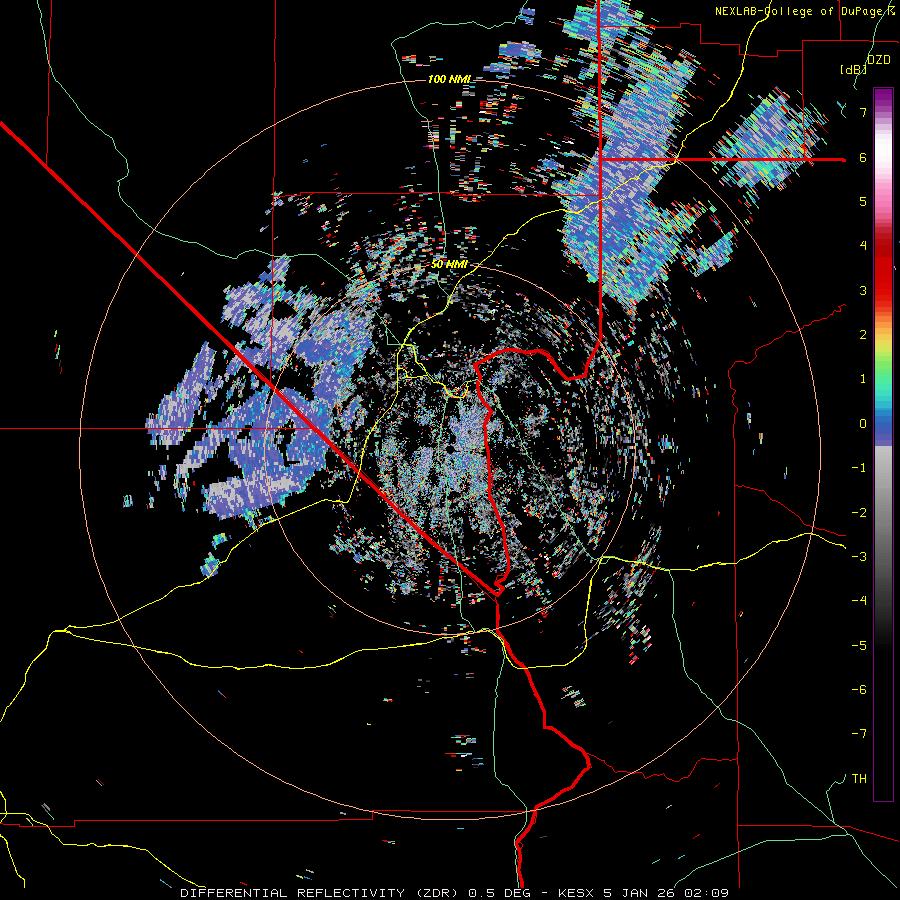Click the "50 NMI" range ring label

tap(449, 265)
